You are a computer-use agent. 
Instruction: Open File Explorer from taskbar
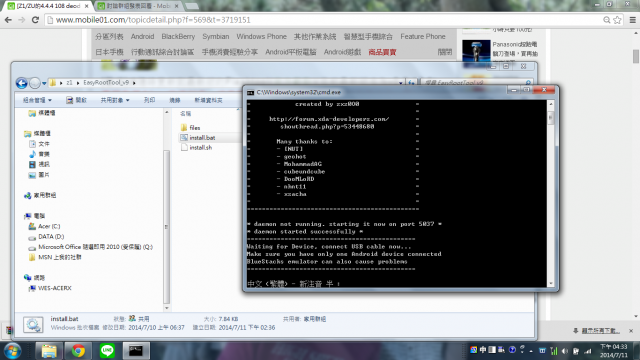[x=49, y=351]
